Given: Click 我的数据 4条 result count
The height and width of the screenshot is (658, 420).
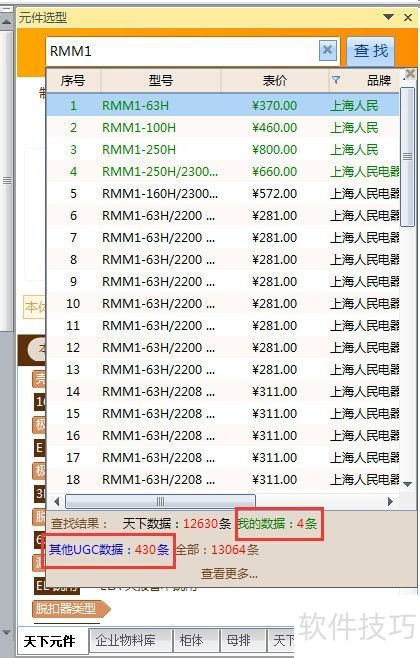Looking at the screenshot, I should click(277, 524).
